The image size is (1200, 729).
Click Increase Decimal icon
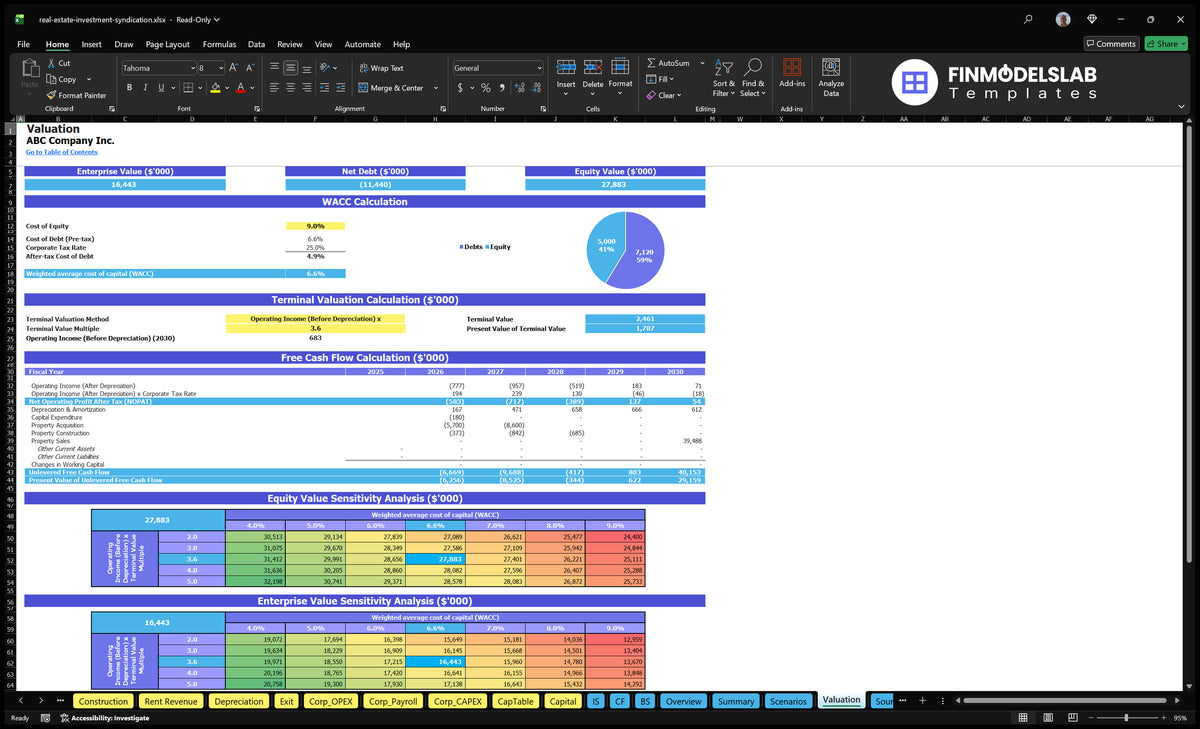(x=520, y=88)
